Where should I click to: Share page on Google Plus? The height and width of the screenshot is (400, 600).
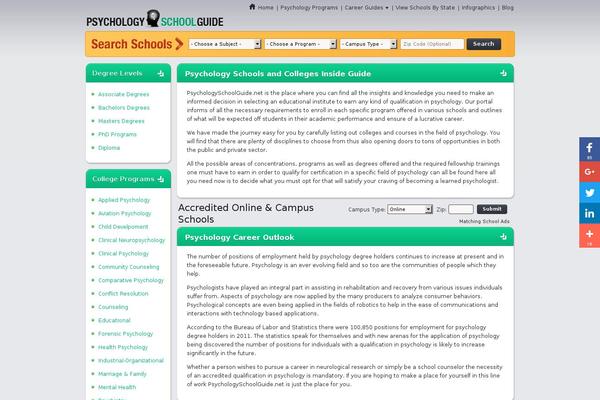pyautogui.click(x=589, y=171)
